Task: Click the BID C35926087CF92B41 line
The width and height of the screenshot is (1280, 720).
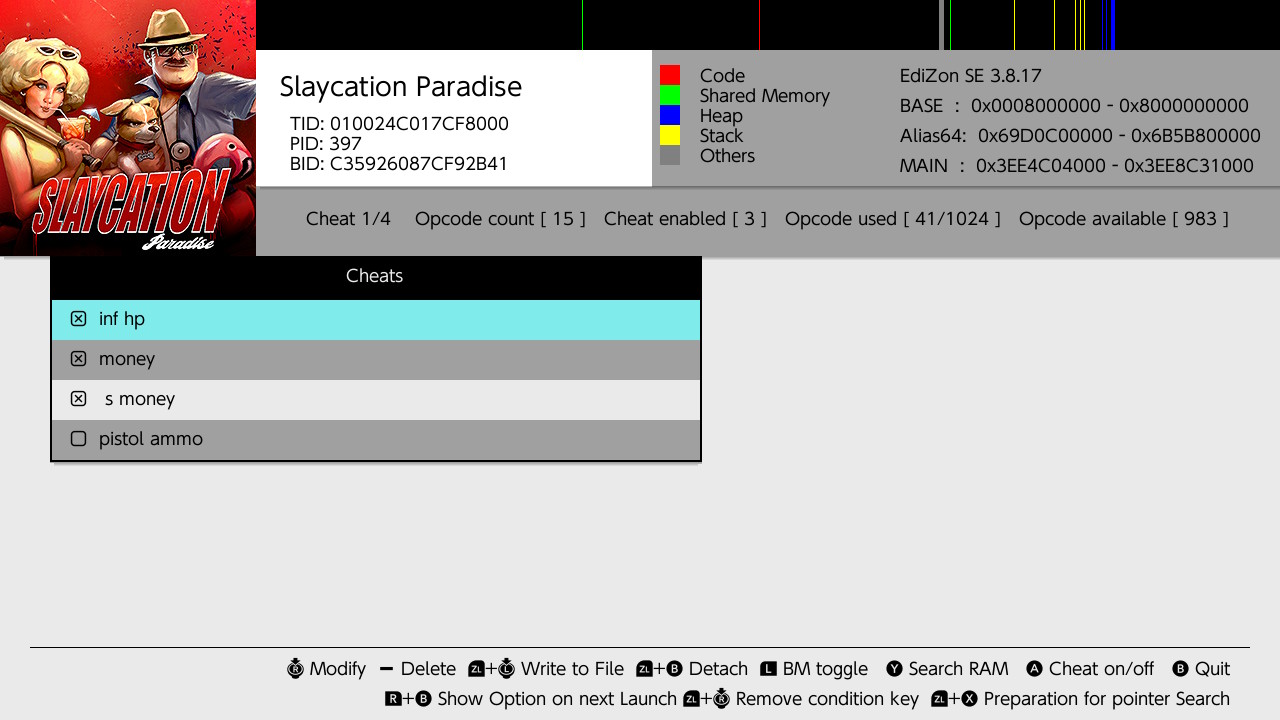Action: pyautogui.click(x=399, y=164)
